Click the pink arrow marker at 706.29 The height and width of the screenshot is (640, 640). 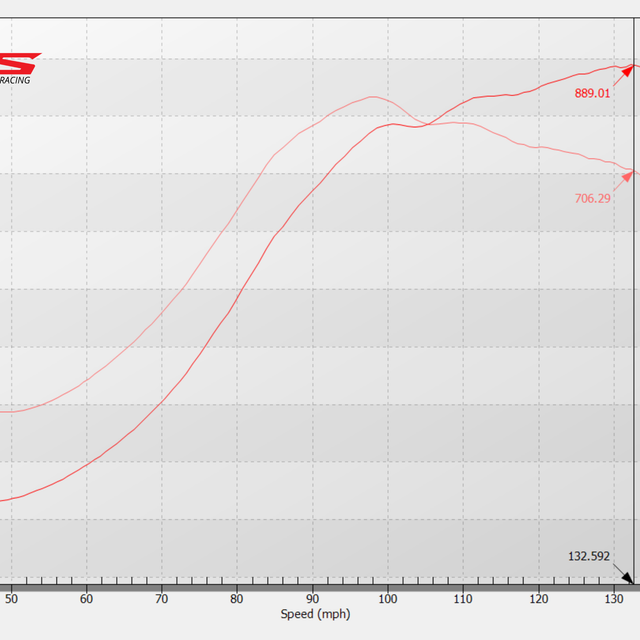pos(627,177)
